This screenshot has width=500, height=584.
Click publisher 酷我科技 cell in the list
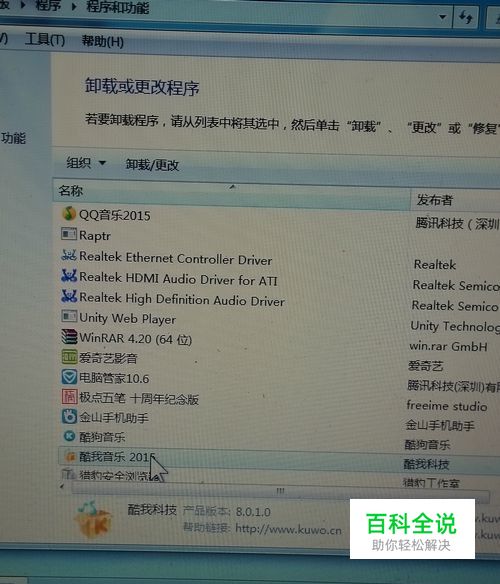tap(426, 464)
